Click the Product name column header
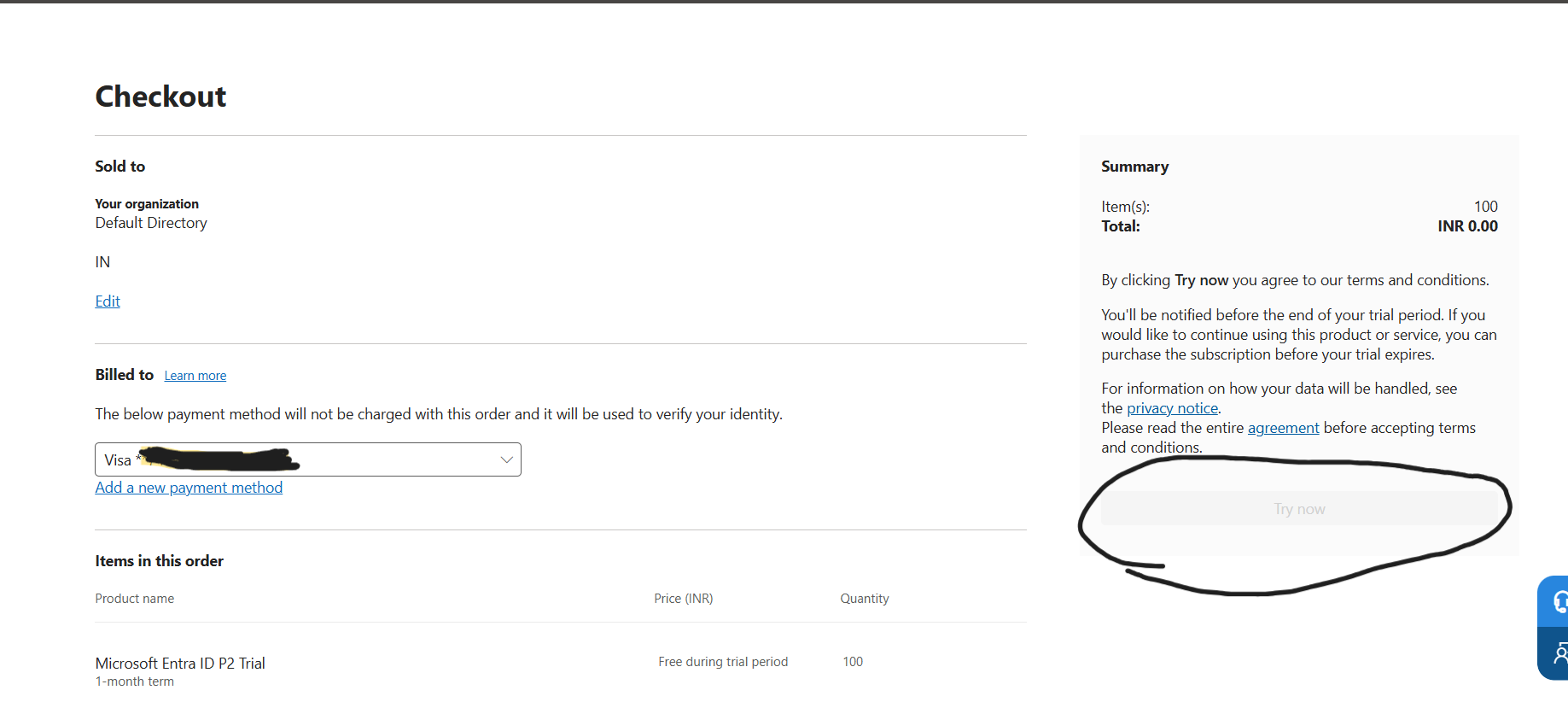 pyautogui.click(x=135, y=599)
